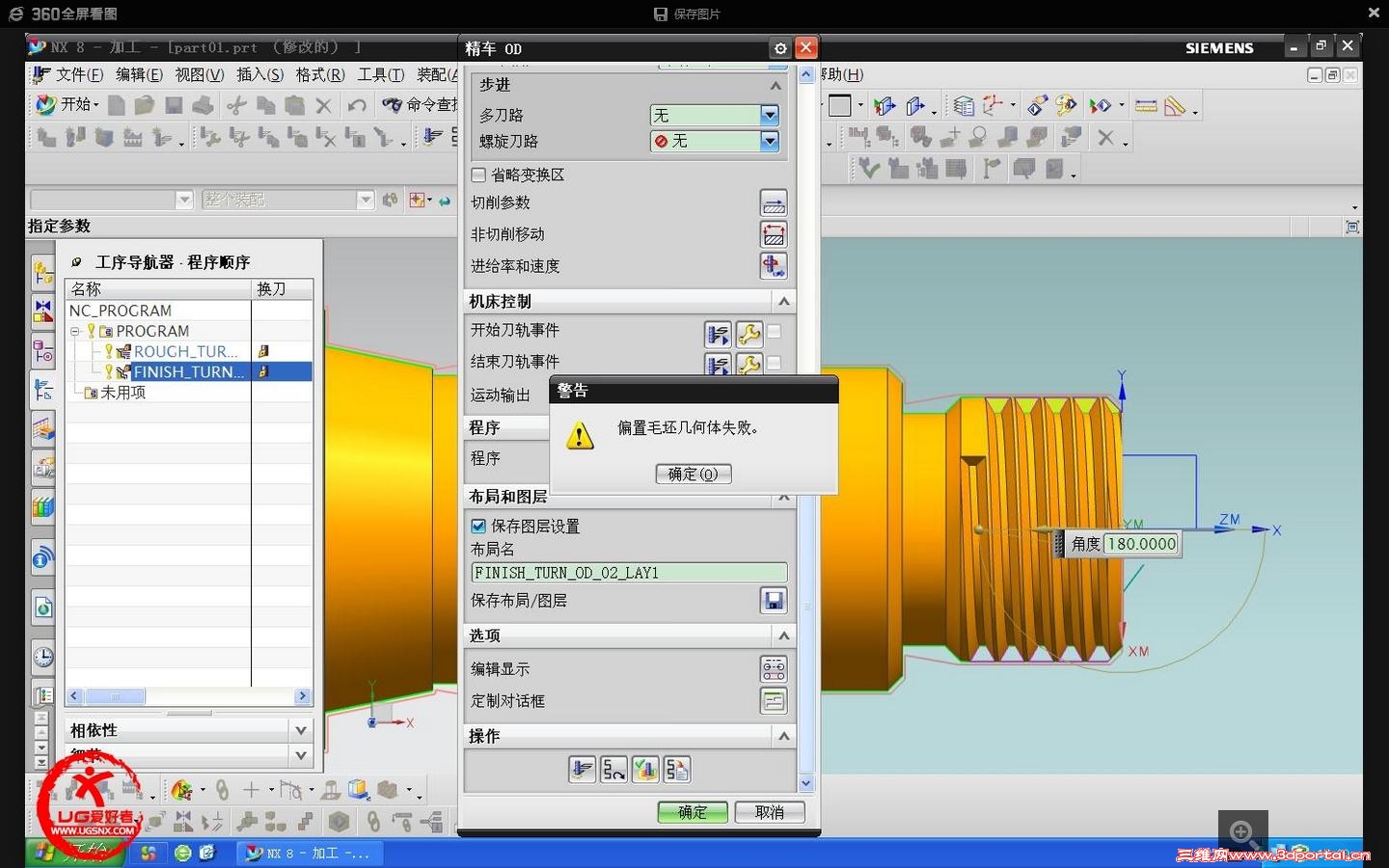The width and height of the screenshot is (1389, 868).
Task: Open Non-Cutting Moves (非切削移动) icon
Action: tap(774, 234)
